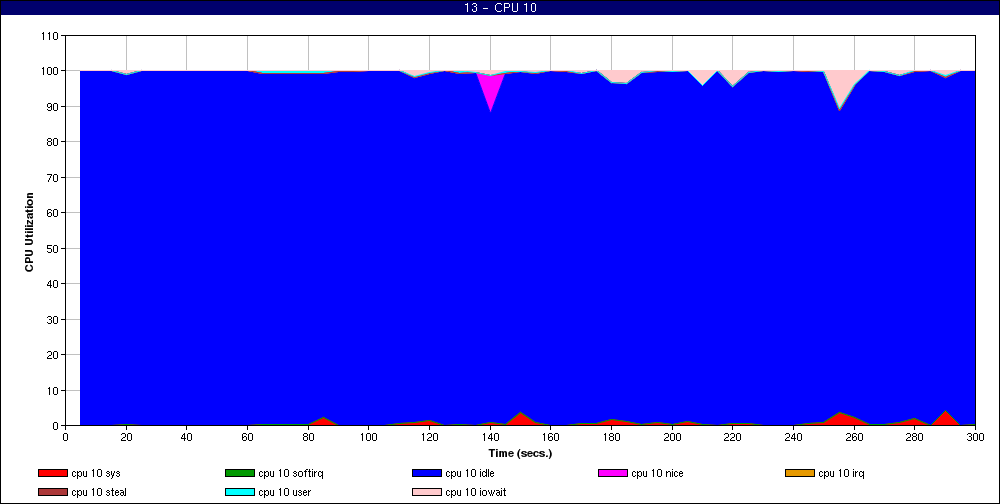Viewport: 1000px width, 504px height.
Task: Click the red sys peak near 290 seconds
Action: pyautogui.click(x=945, y=419)
